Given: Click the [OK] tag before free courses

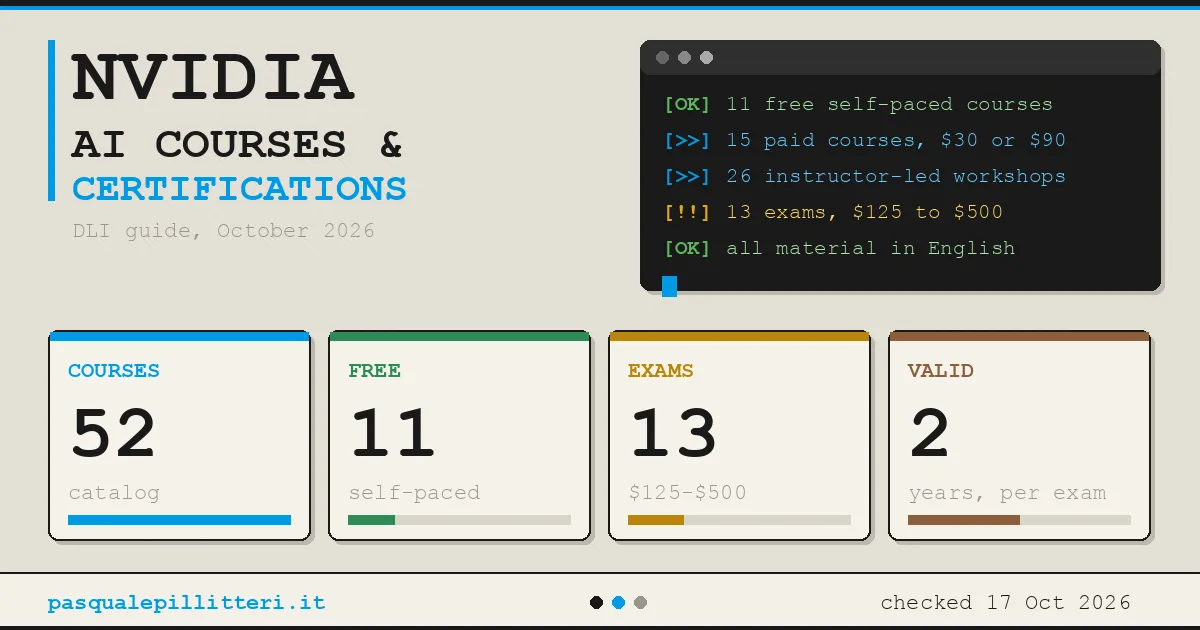Looking at the screenshot, I should tap(687, 104).
